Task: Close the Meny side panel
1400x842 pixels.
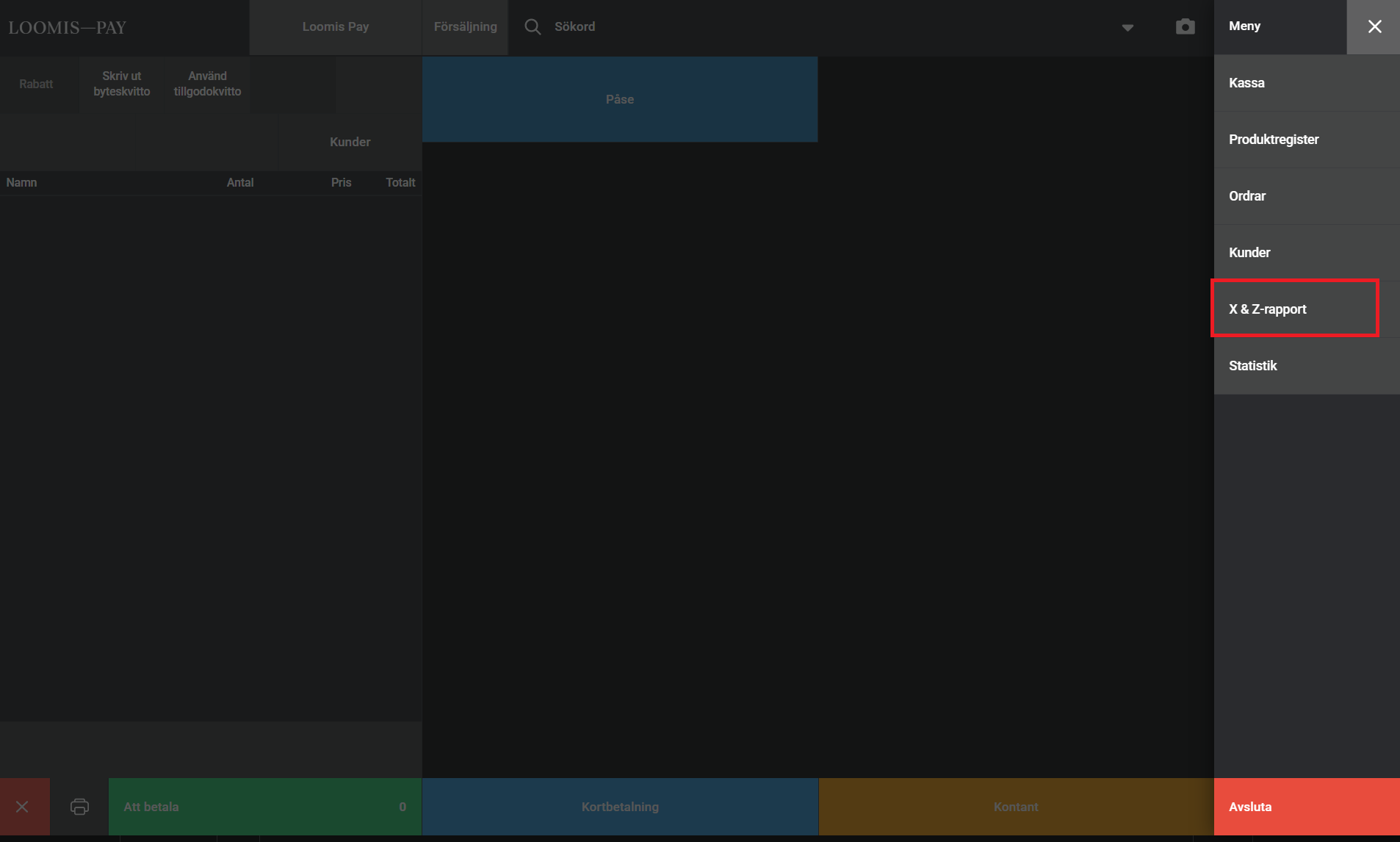Action: coord(1374,27)
